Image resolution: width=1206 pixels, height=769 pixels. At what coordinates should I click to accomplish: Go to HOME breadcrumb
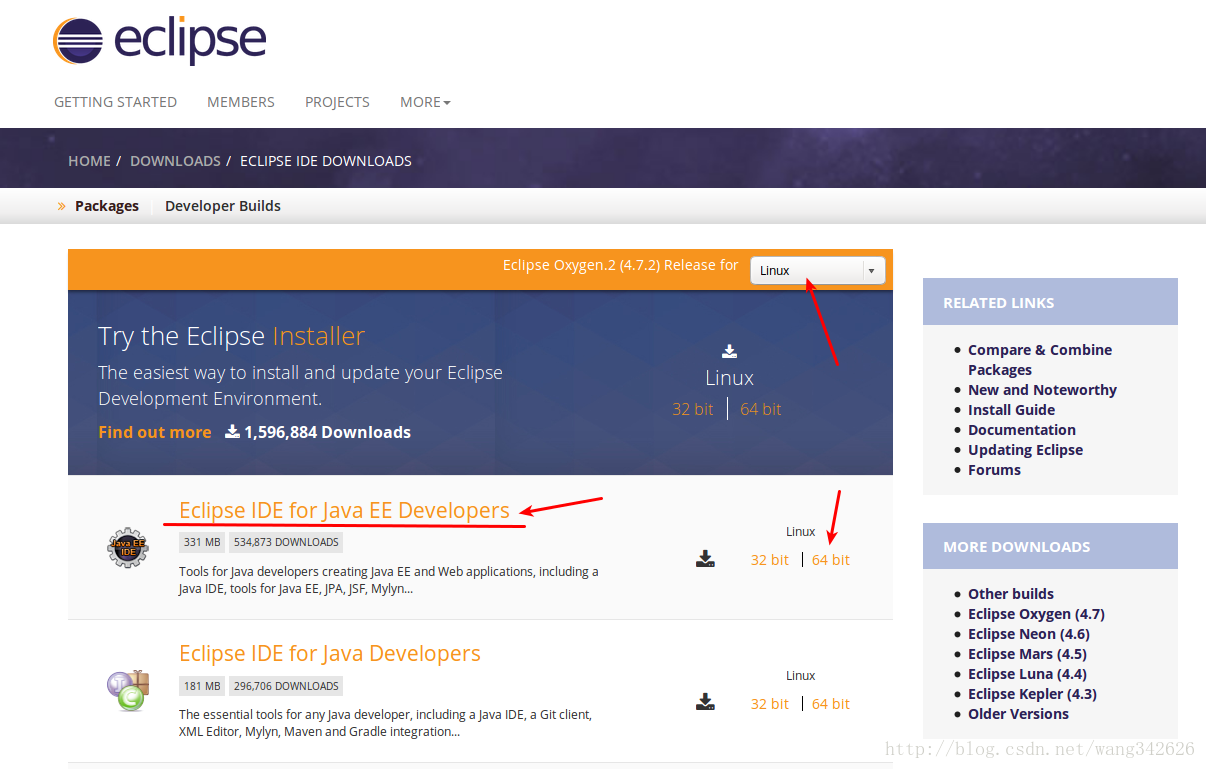(89, 161)
